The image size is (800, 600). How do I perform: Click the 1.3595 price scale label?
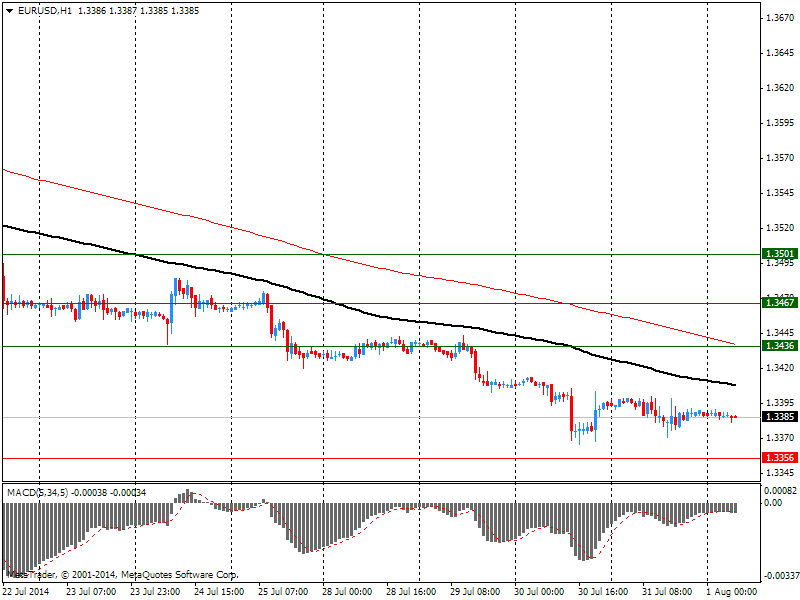click(780, 122)
